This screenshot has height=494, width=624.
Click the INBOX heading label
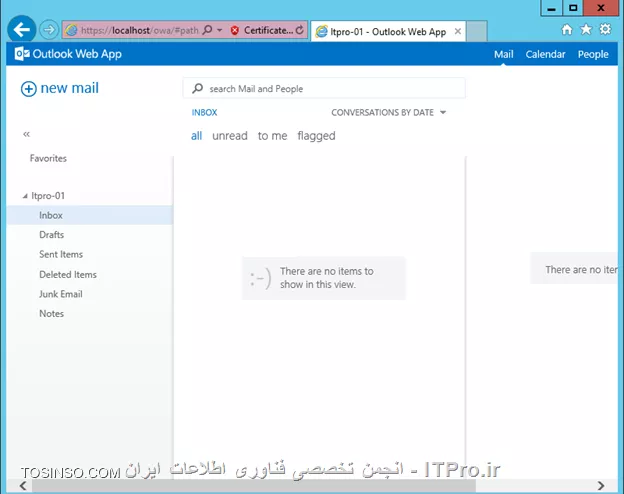tap(205, 113)
